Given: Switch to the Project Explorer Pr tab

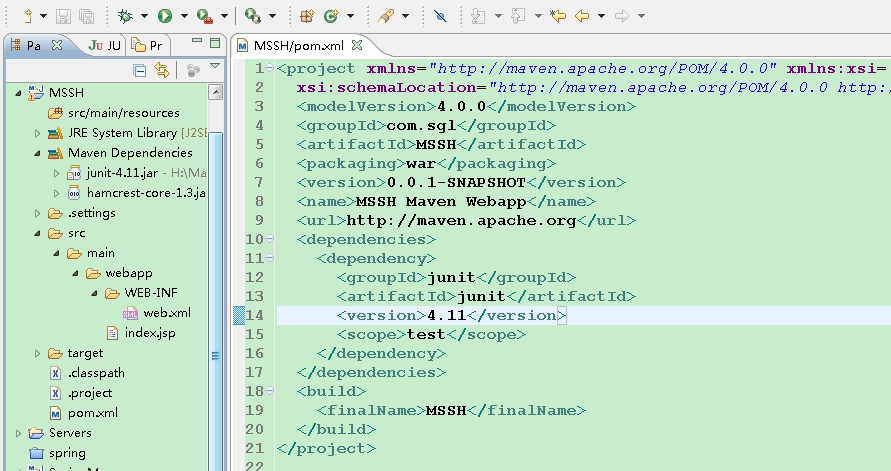Looking at the screenshot, I should pyautogui.click(x=147, y=45).
